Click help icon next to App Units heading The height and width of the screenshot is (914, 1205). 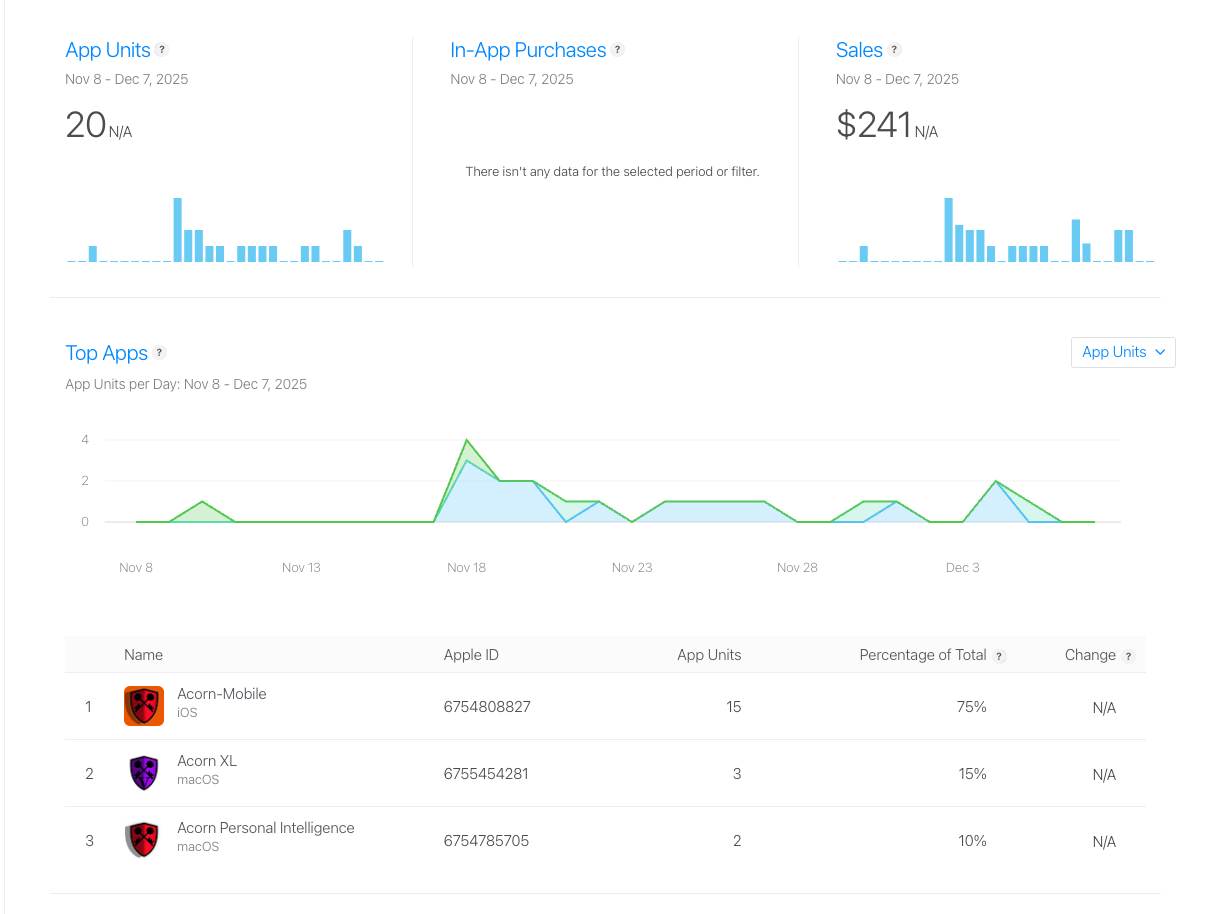pos(162,50)
